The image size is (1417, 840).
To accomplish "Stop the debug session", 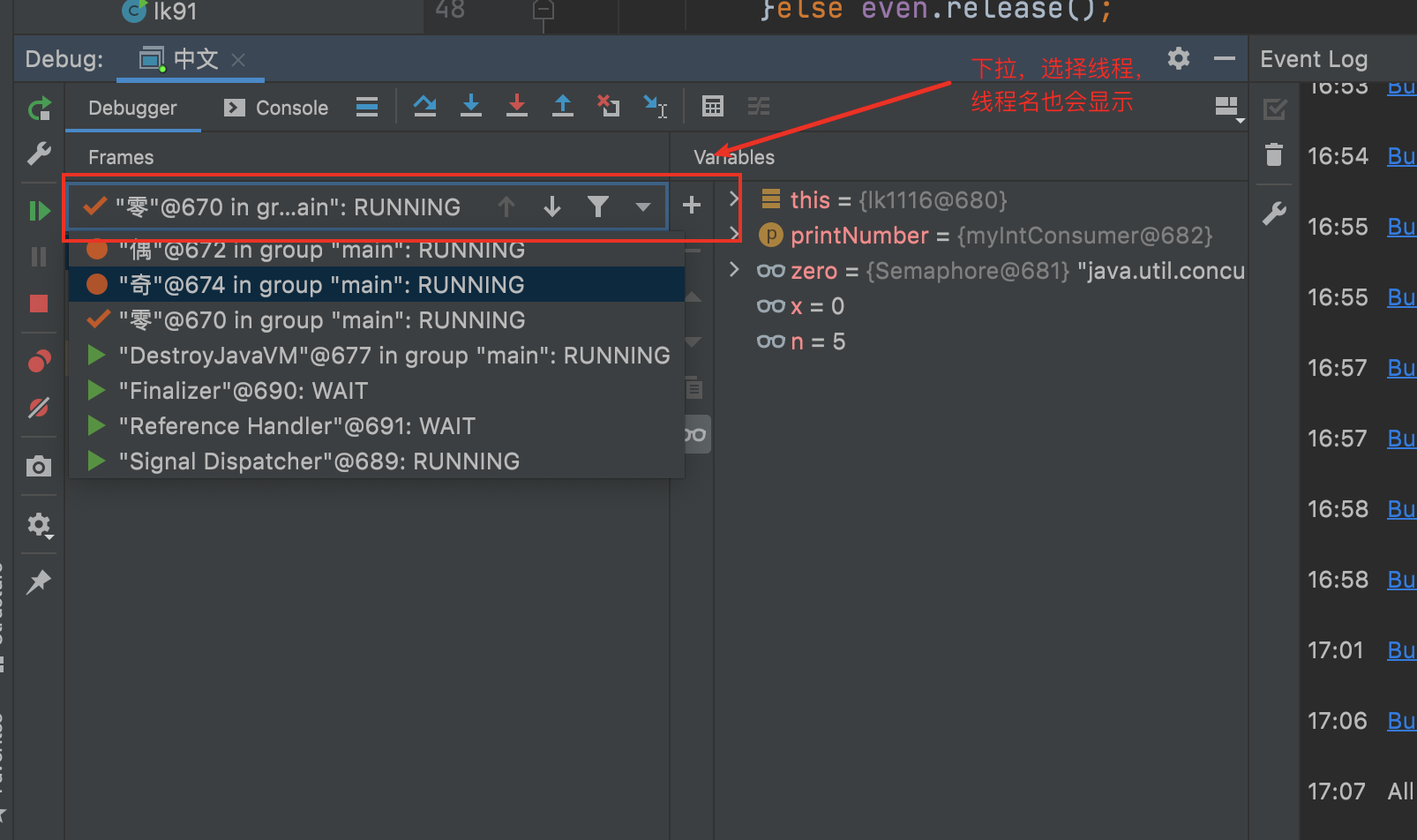I will [39, 304].
